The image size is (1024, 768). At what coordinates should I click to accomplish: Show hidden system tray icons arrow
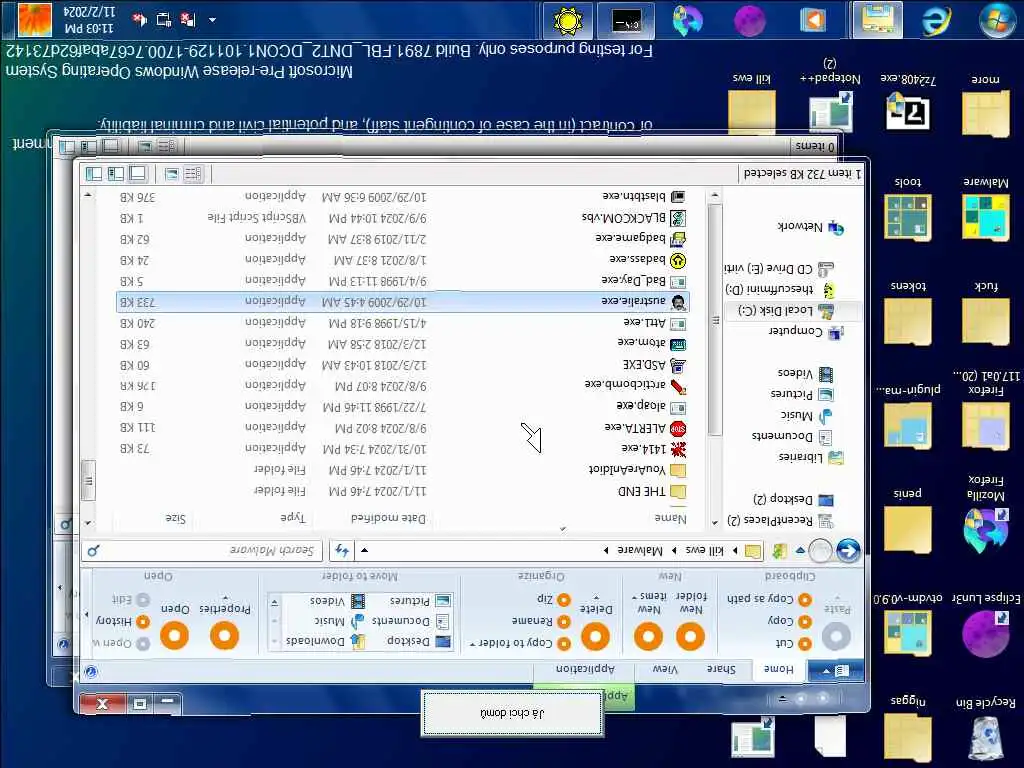(x=212, y=20)
